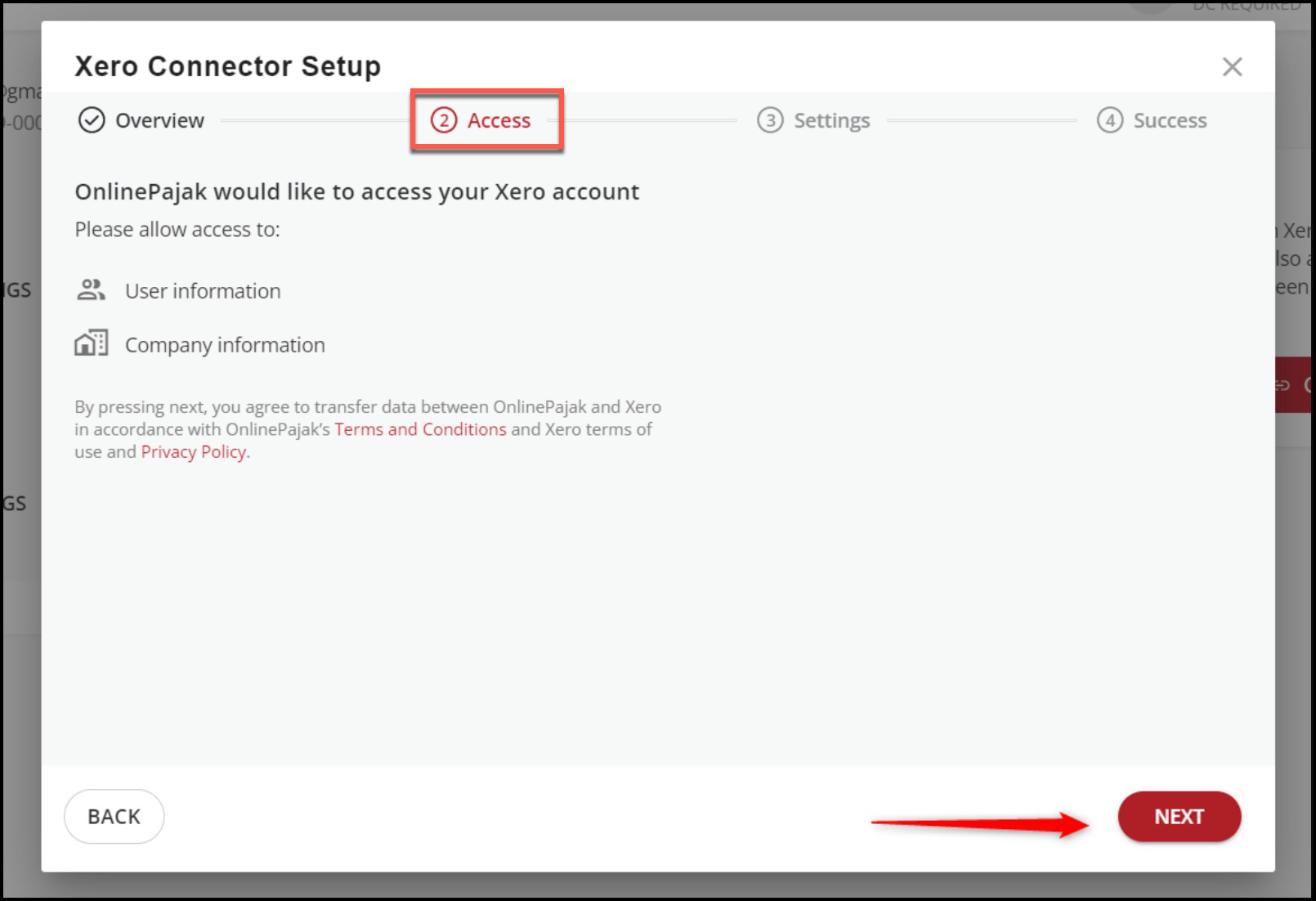This screenshot has width=1316, height=901.
Task: Click the Company information text
Action: point(225,345)
